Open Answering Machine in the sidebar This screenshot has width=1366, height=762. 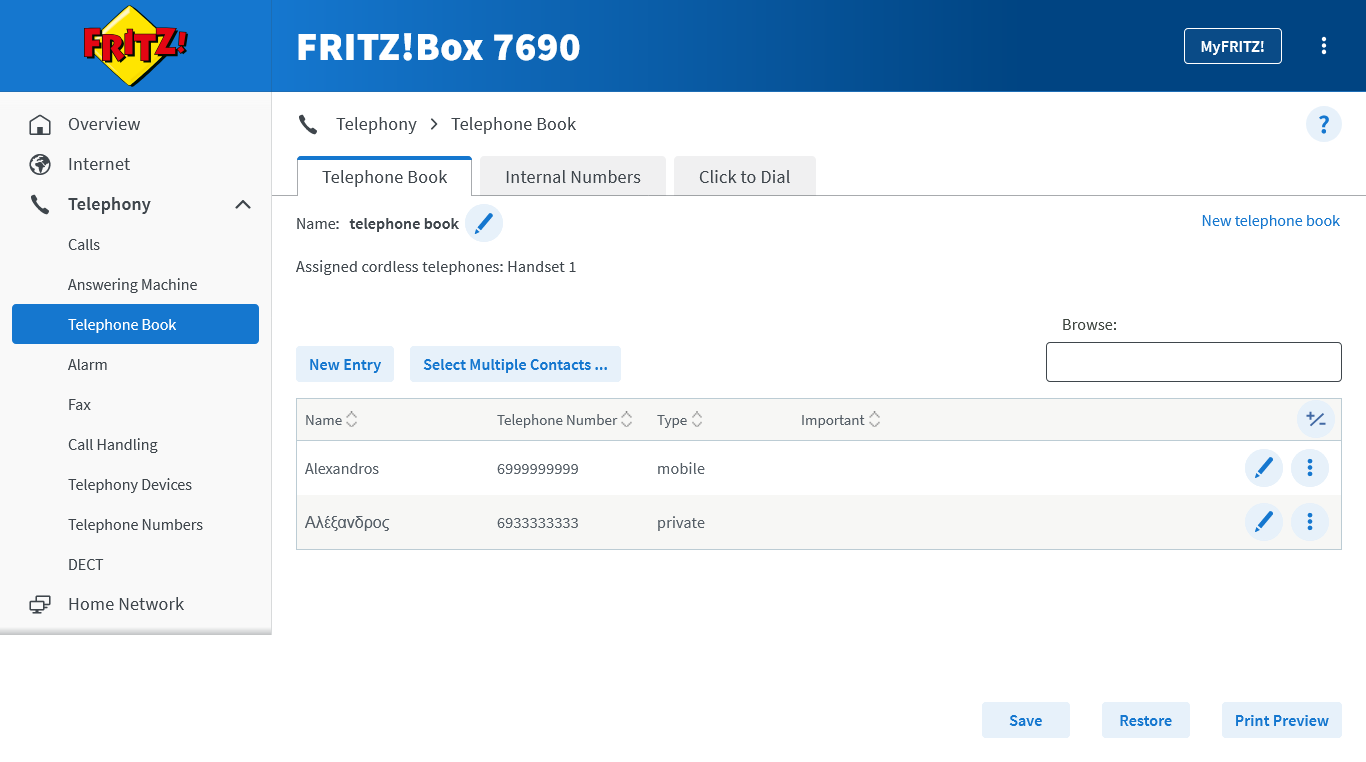[135, 284]
